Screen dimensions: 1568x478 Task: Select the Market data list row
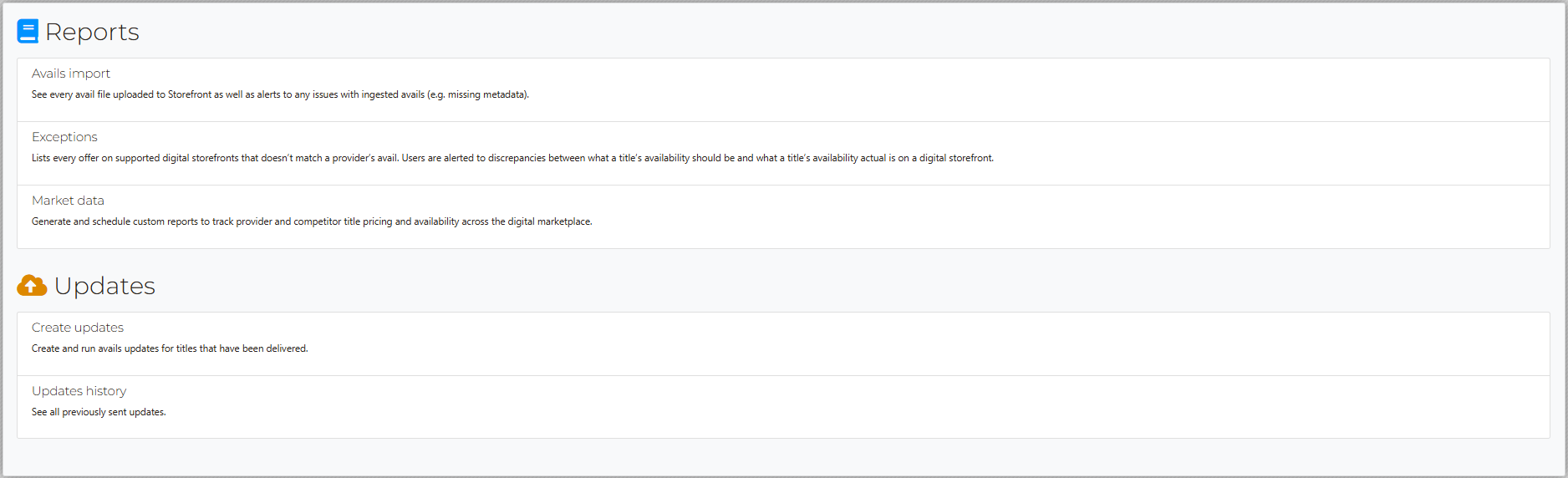click(783, 217)
